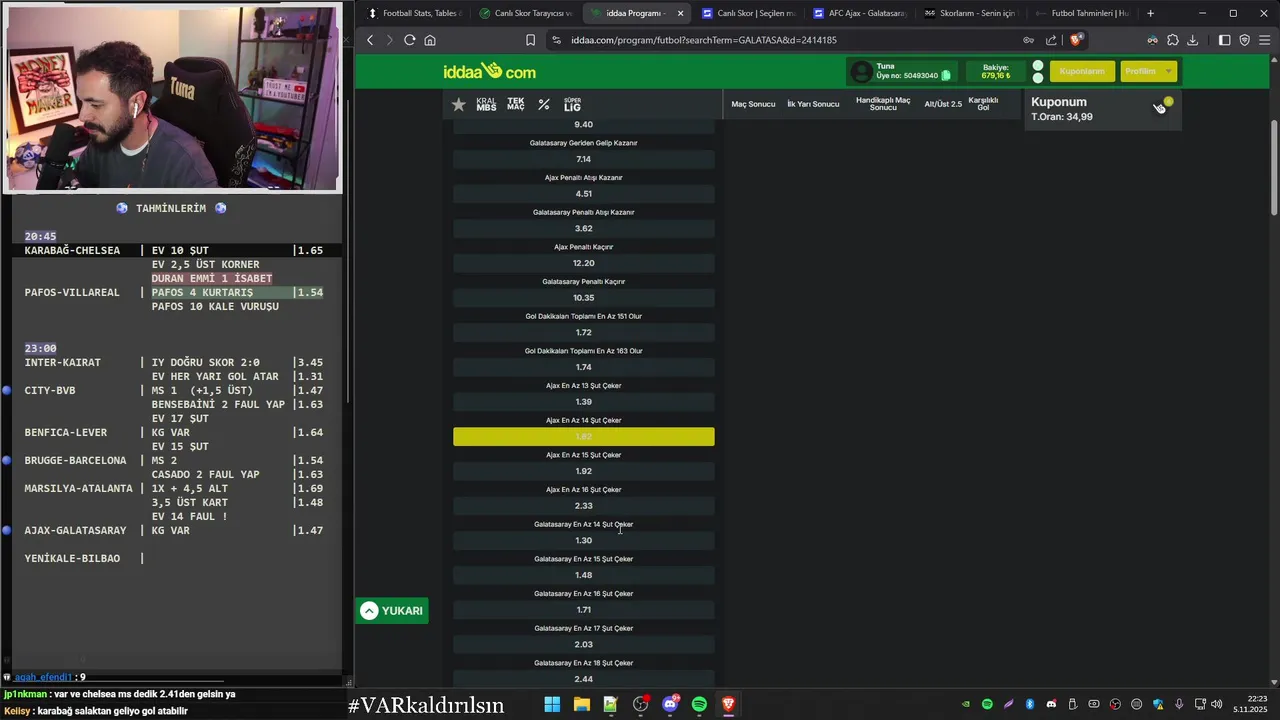This screenshot has width=1280, height=720.
Task: Select İlk Yarı Sonucu market header
Action: coord(813,104)
